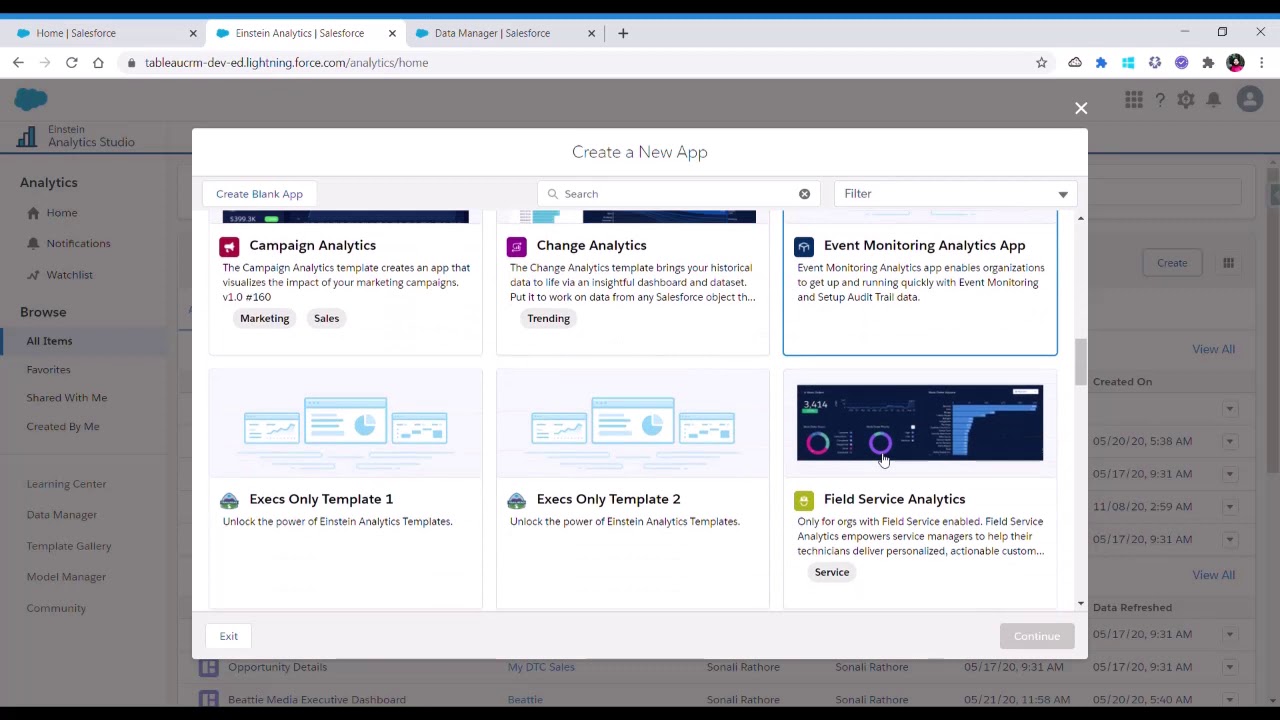Image resolution: width=1280 pixels, height=720 pixels.
Task: Click the Event Monitoring Analytics App icon
Action: pyautogui.click(x=804, y=246)
